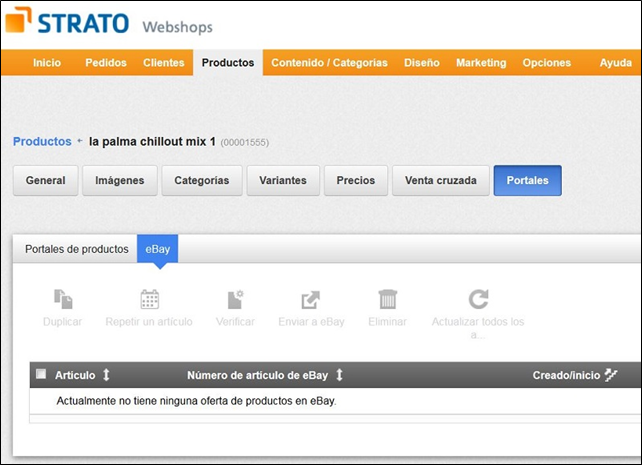Click the Duplicar documents icon

click(x=63, y=299)
